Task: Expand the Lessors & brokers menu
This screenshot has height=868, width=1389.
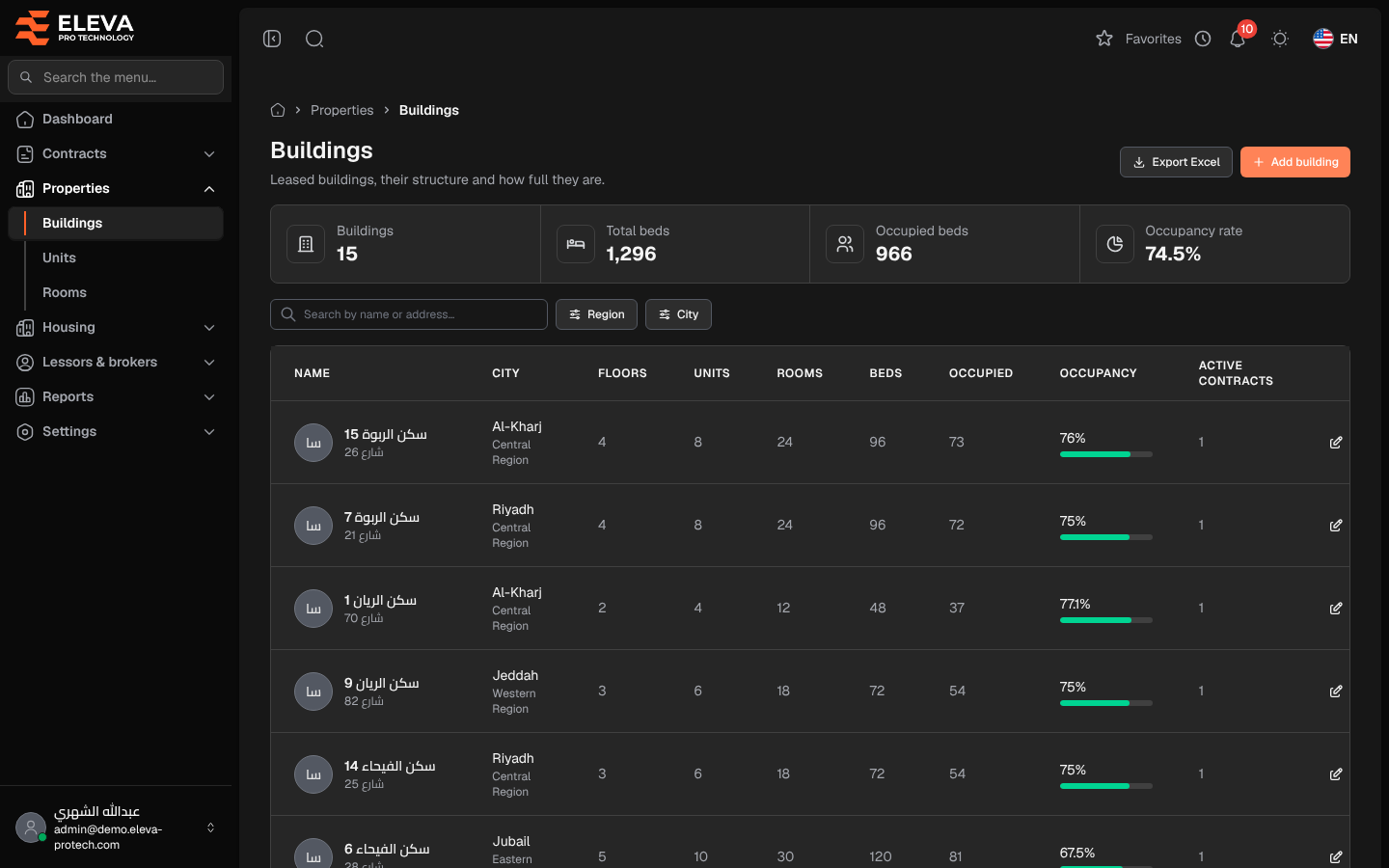Action: coord(116,362)
